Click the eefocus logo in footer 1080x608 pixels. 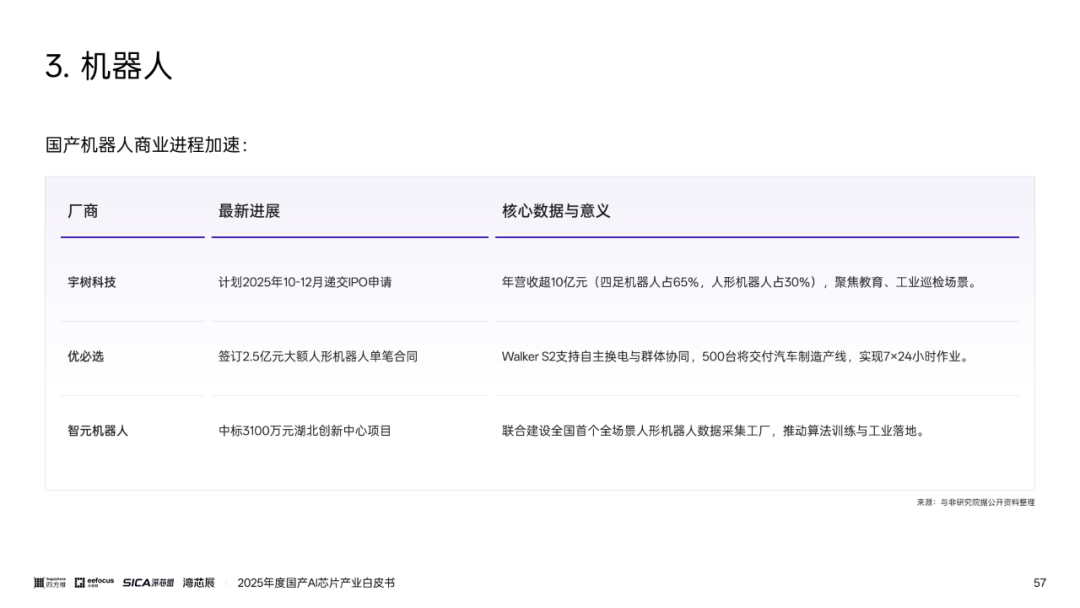point(94,583)
